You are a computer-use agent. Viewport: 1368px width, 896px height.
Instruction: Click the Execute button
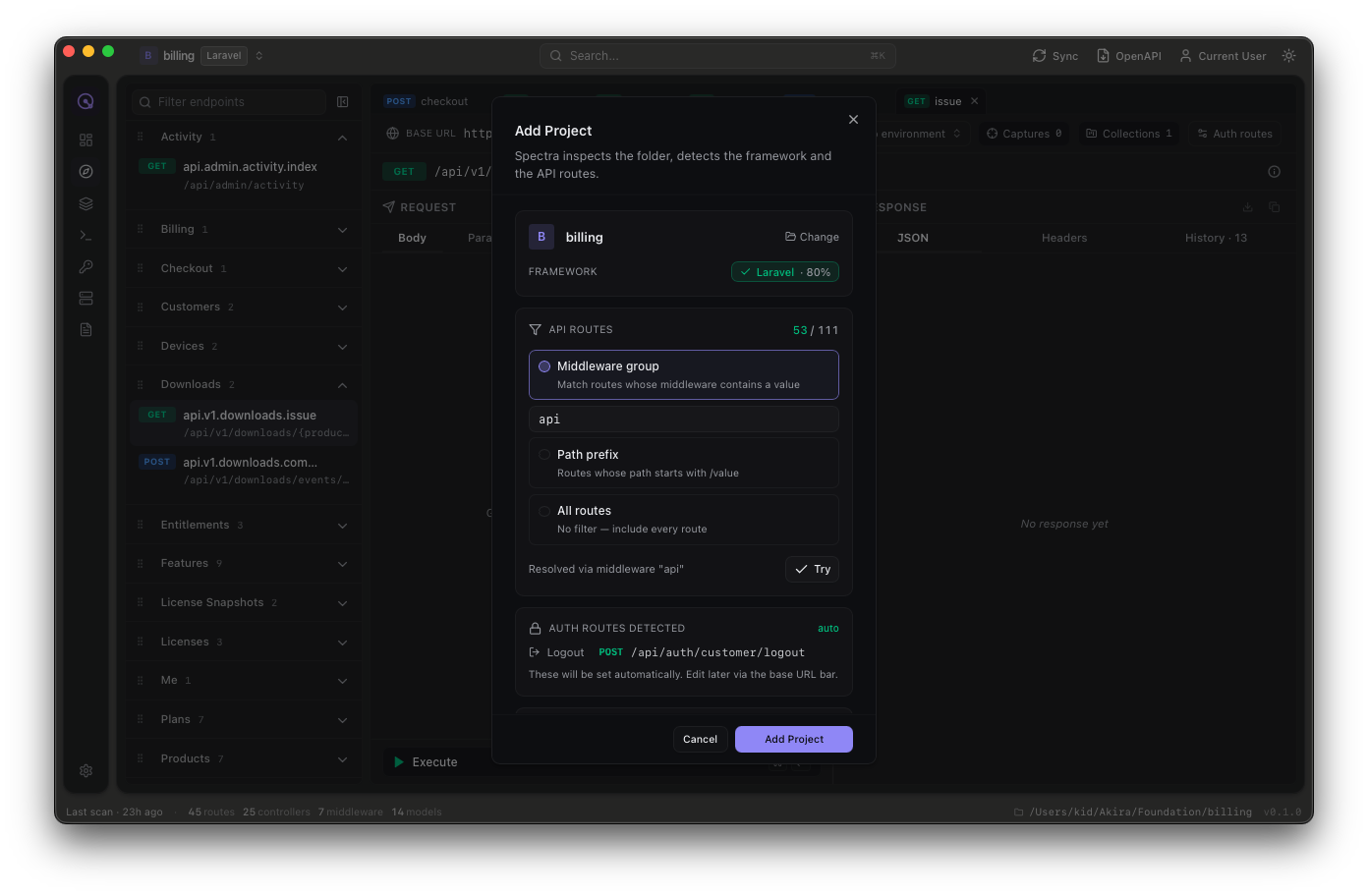(426, 762)
